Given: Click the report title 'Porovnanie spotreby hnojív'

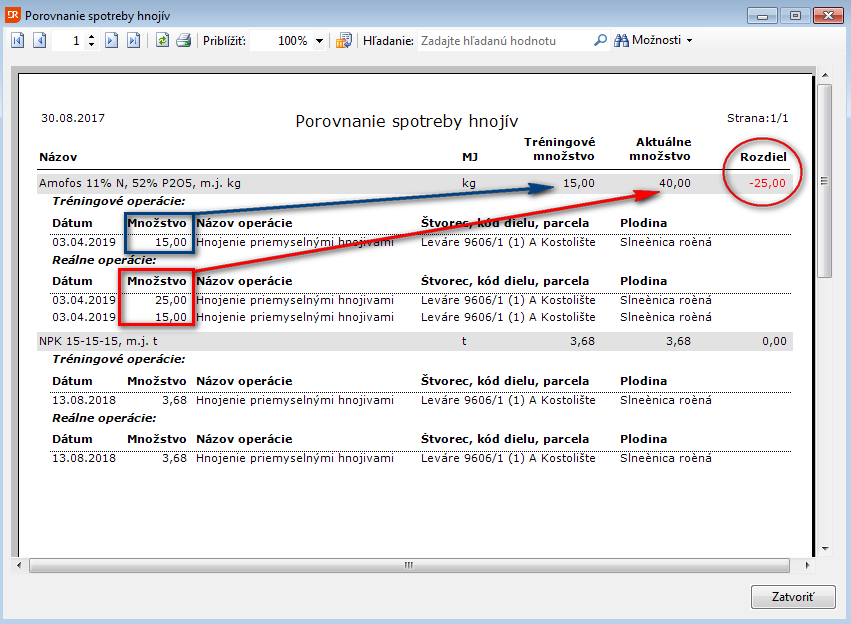Looking at the screenshot, I should click(407, 121).
